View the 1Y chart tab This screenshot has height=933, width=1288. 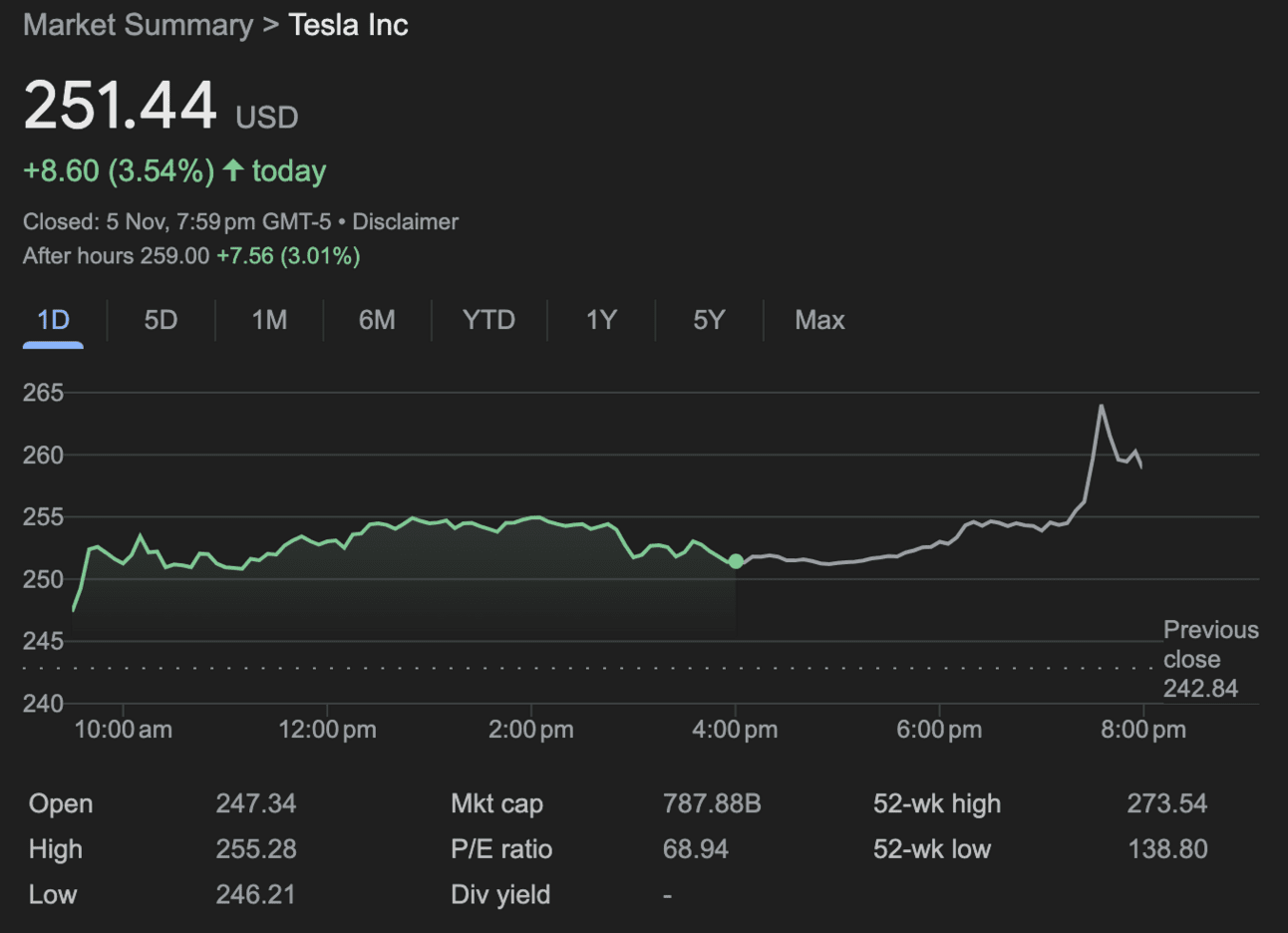click(601, 320)
